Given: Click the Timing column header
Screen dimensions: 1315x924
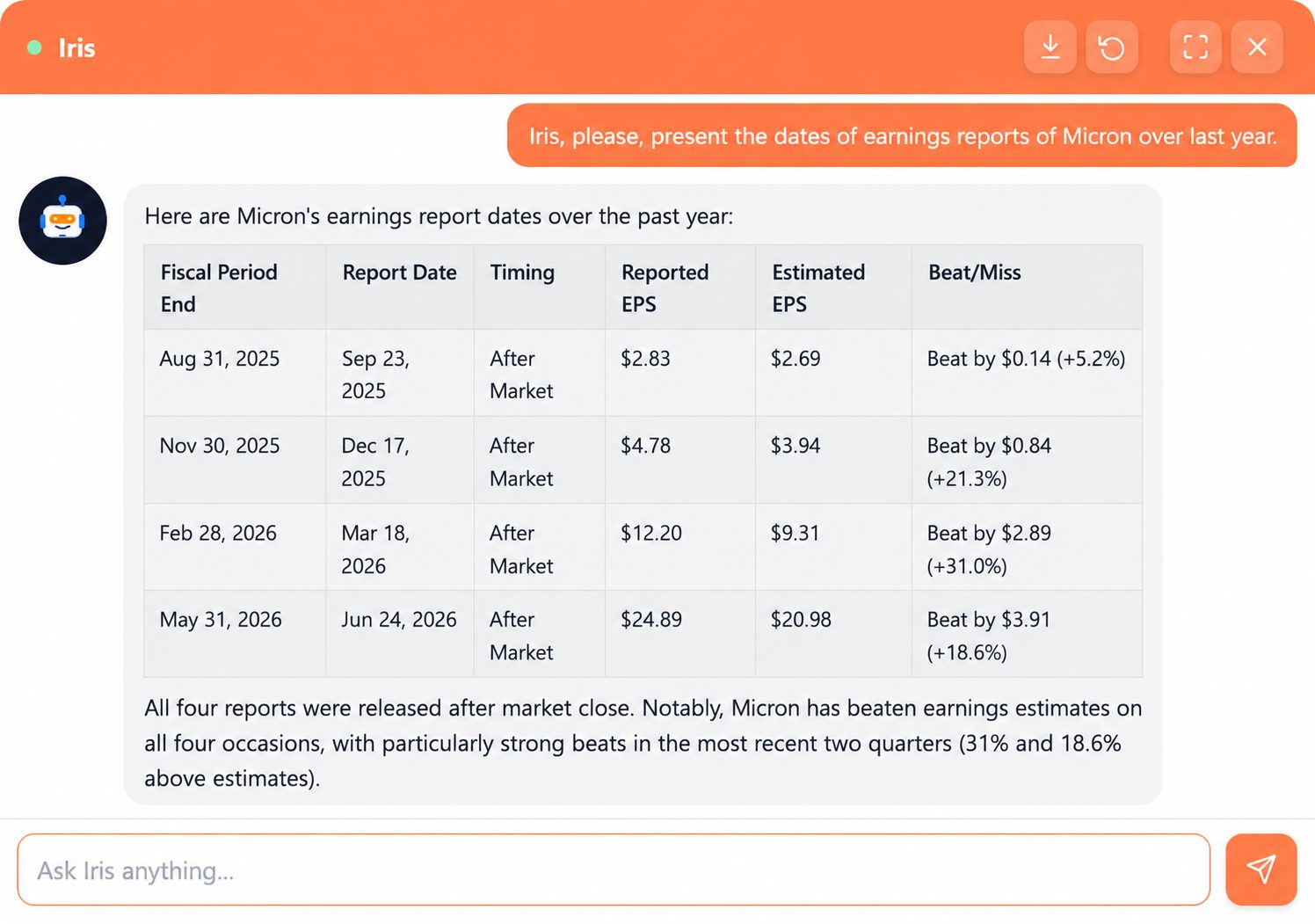Looking at the screenshot, I should pyautogui.click(x=540, y=287).
